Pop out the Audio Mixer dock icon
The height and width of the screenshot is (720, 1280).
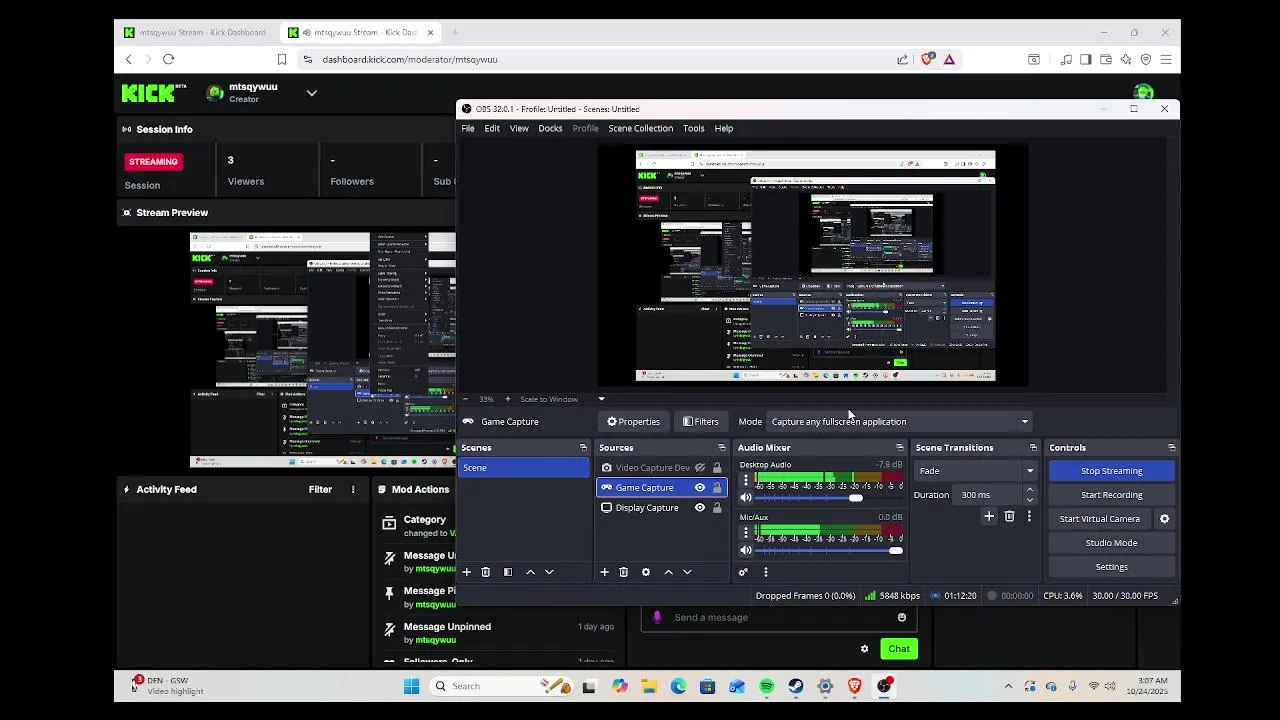point(899,448)
